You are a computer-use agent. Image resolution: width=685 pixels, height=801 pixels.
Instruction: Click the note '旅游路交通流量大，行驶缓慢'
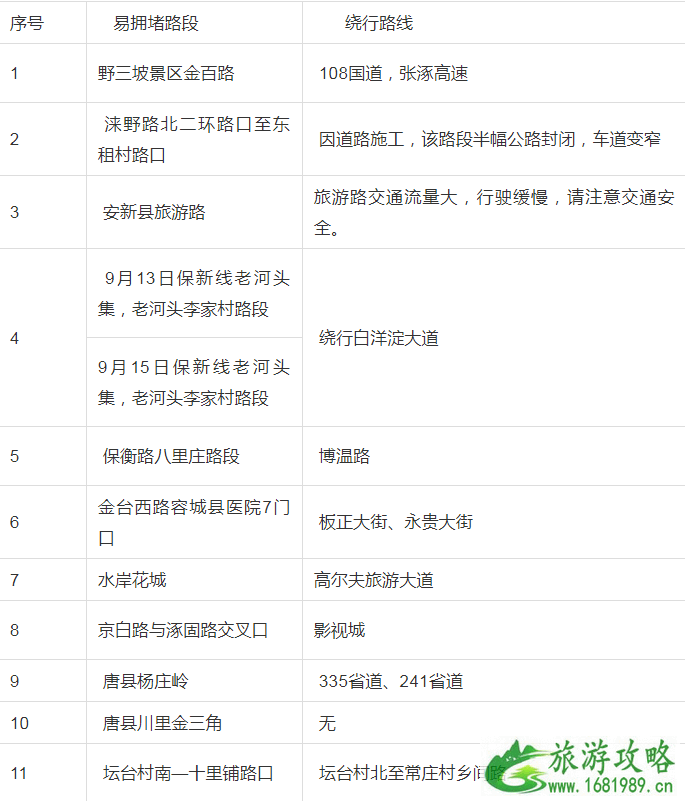[x=431, y=197]
